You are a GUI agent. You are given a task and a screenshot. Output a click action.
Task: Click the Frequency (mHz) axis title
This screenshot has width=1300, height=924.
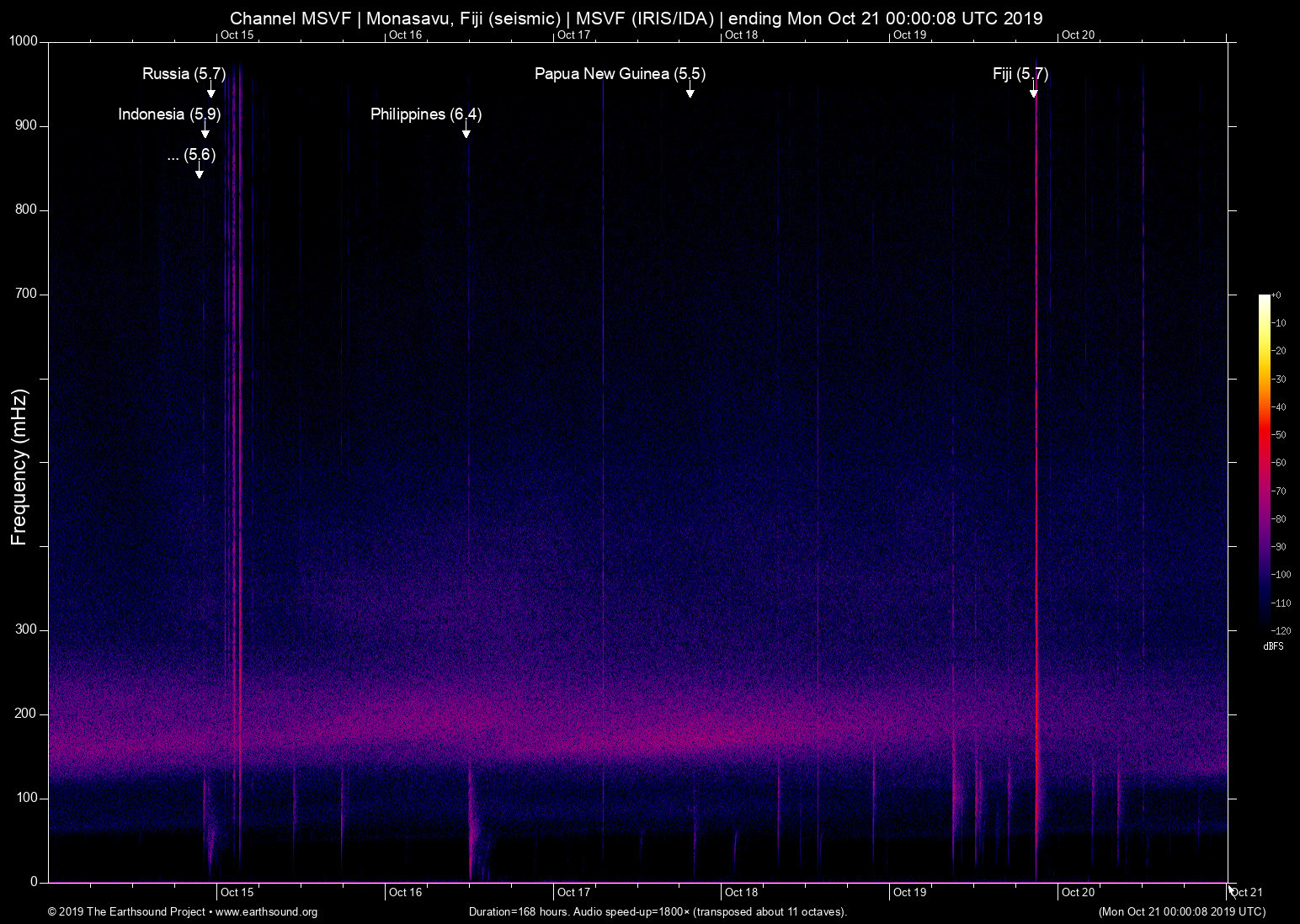pyautogui.click(x=19, y=467)
